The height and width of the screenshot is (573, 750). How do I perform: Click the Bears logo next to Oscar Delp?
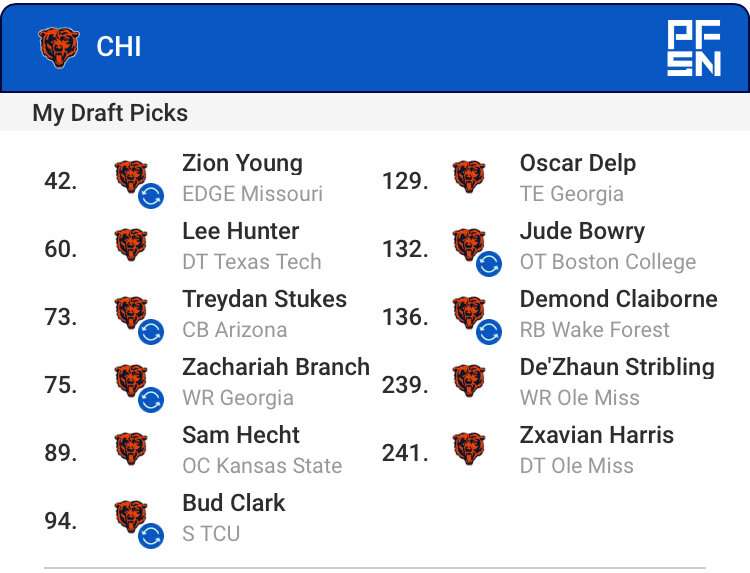[469, 177]
